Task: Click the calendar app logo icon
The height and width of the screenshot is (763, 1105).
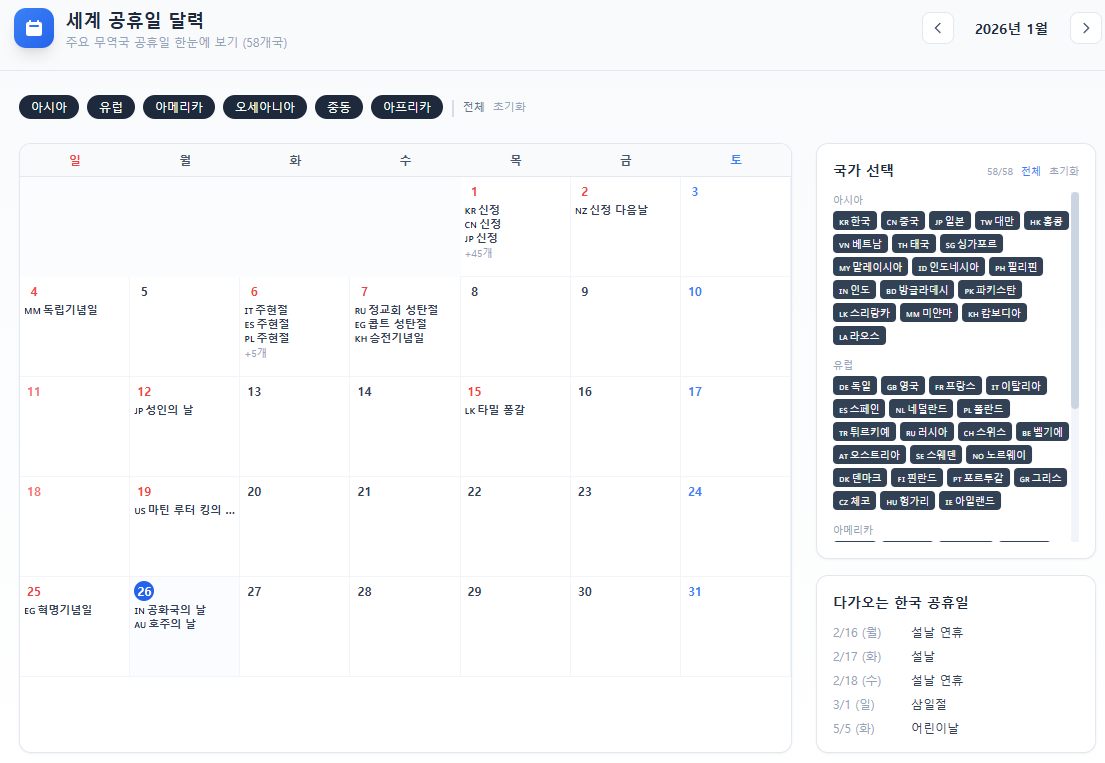Action: point(34,28)
